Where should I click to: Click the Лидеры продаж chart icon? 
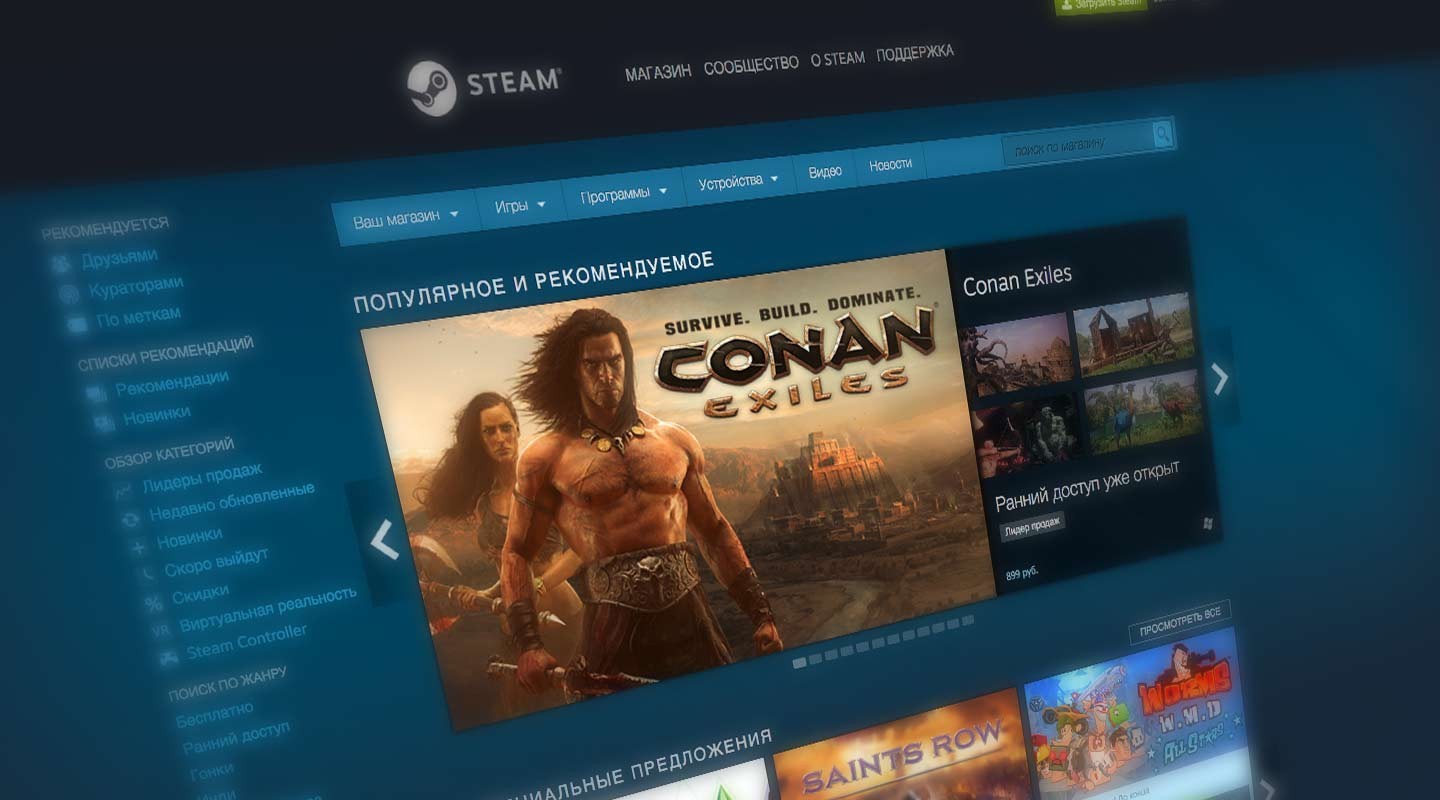(124, 490)
